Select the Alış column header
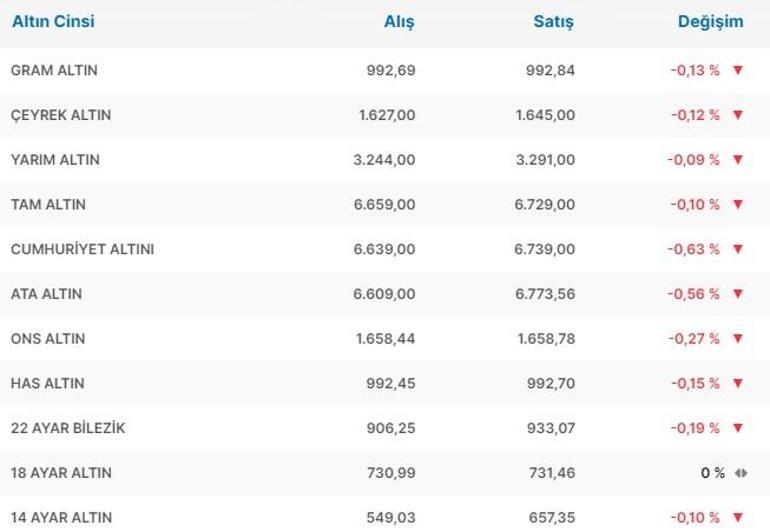 click(399, 22)
